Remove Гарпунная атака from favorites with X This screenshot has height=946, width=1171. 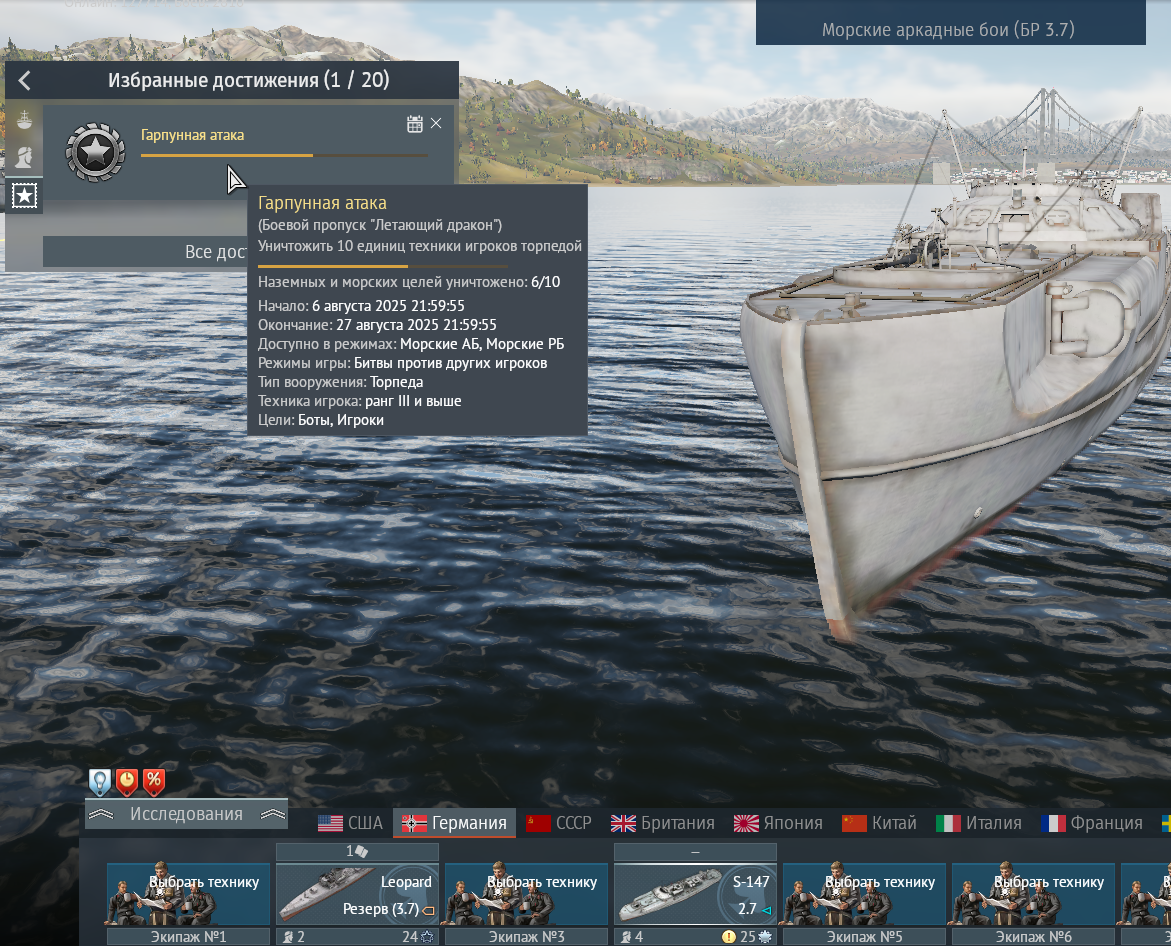(x=436, y=123)
